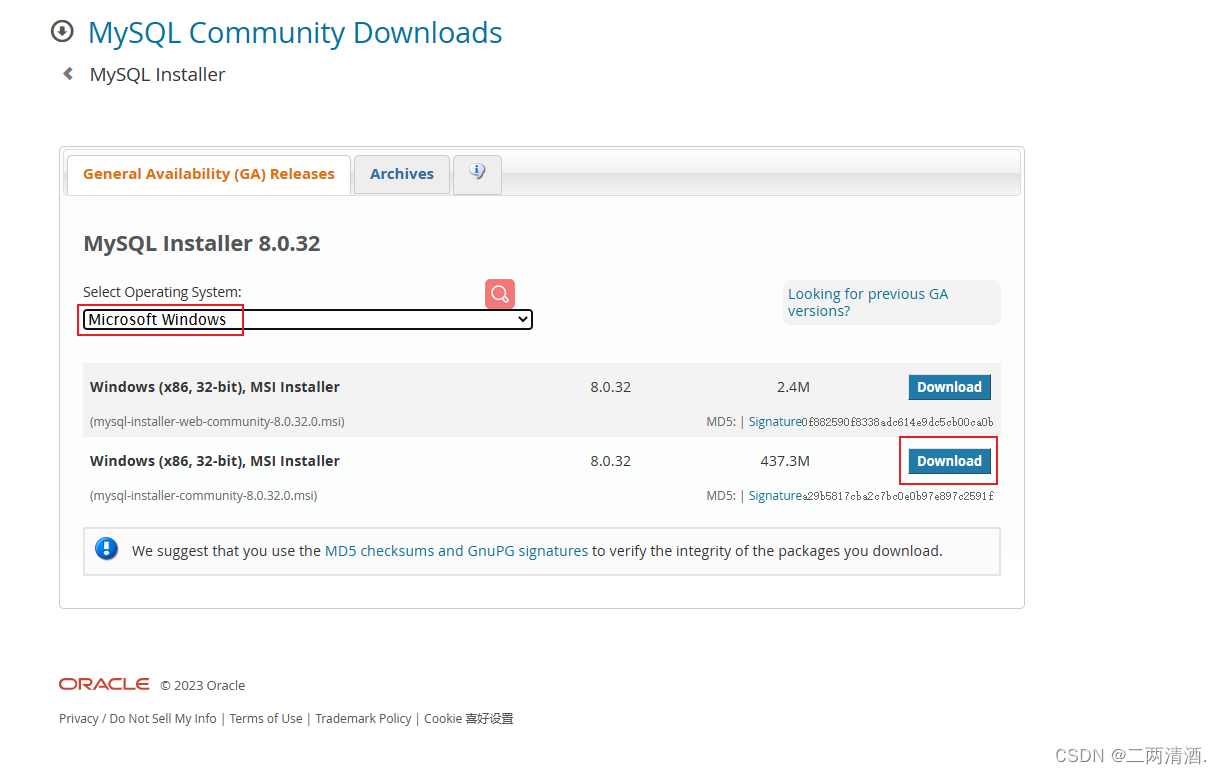This screenshot has width=1221, height=774.
Task: Click the 437.3M file size value
Action: point(785,461)
